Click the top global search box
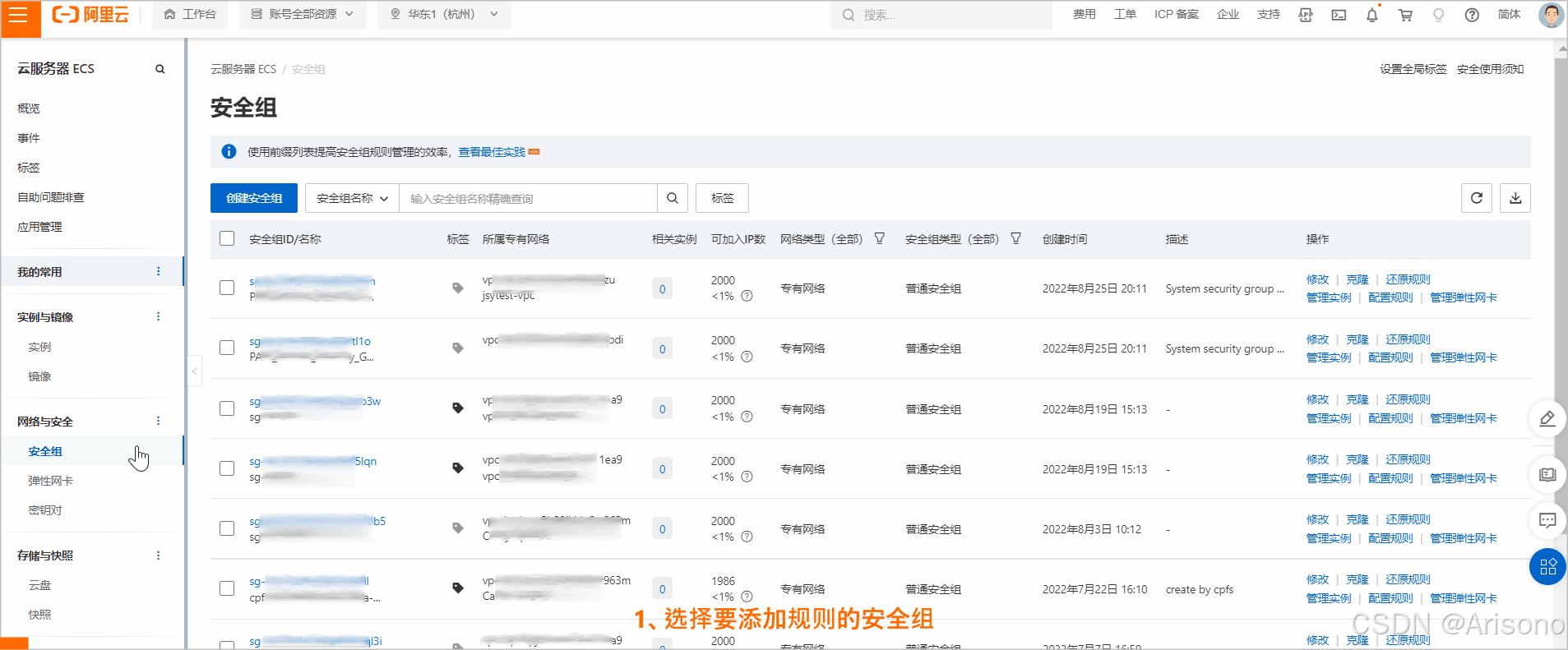This screenshot has height=650, width=1568. pos(941,15)
